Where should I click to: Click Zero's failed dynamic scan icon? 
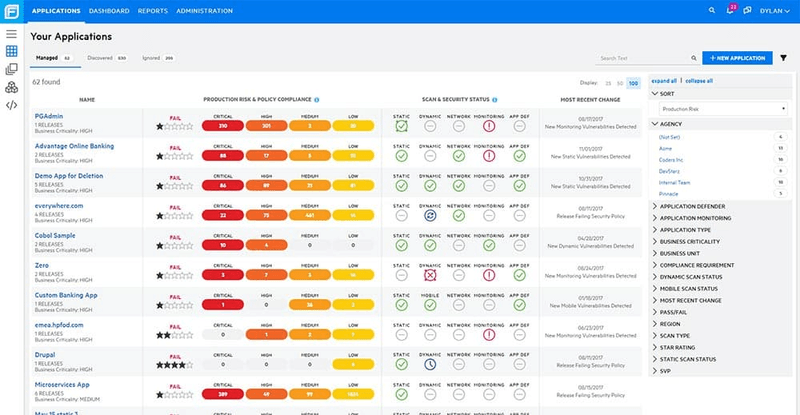coord(430,275)
